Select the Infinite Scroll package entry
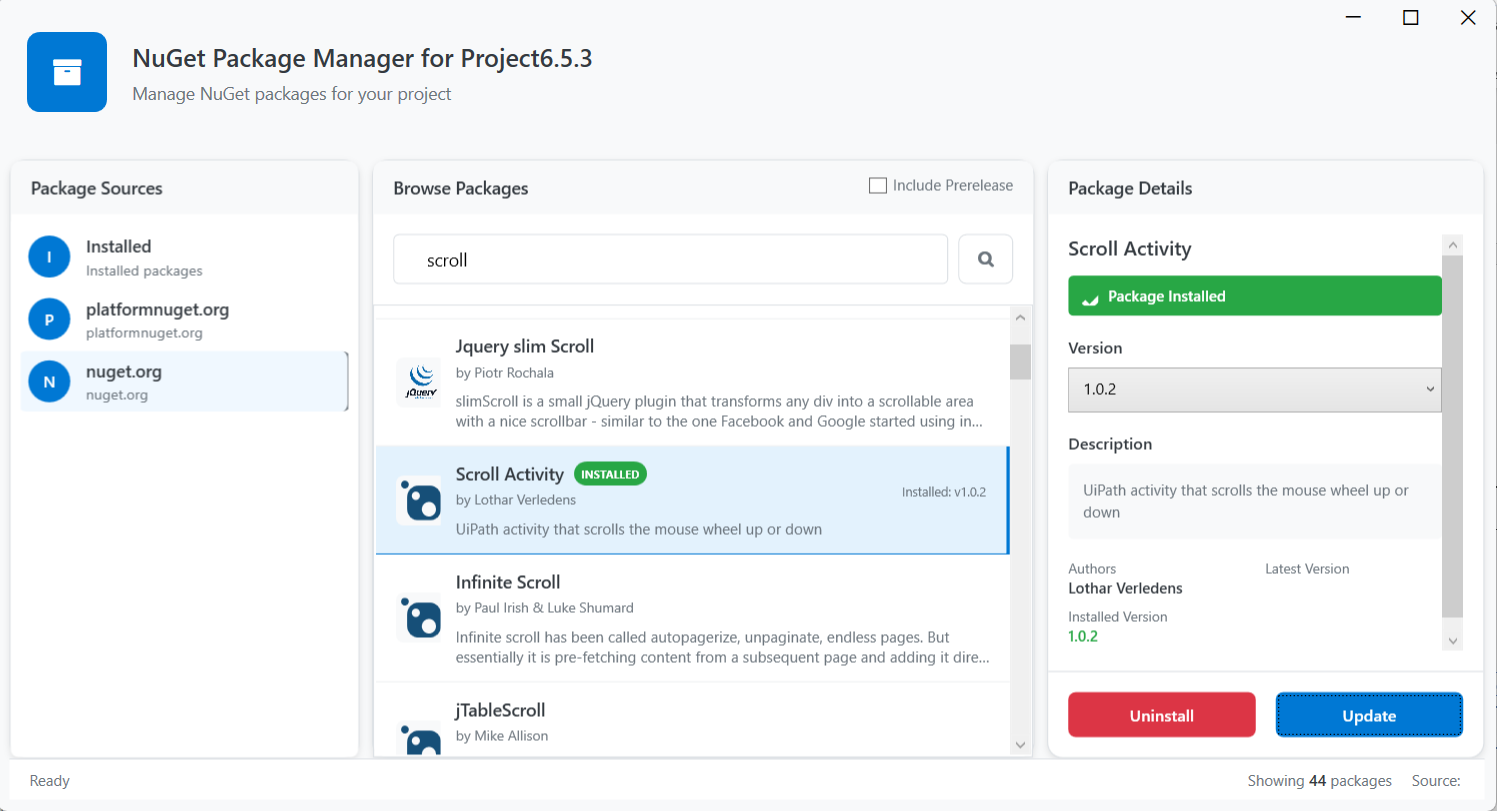 coord(692,618)
